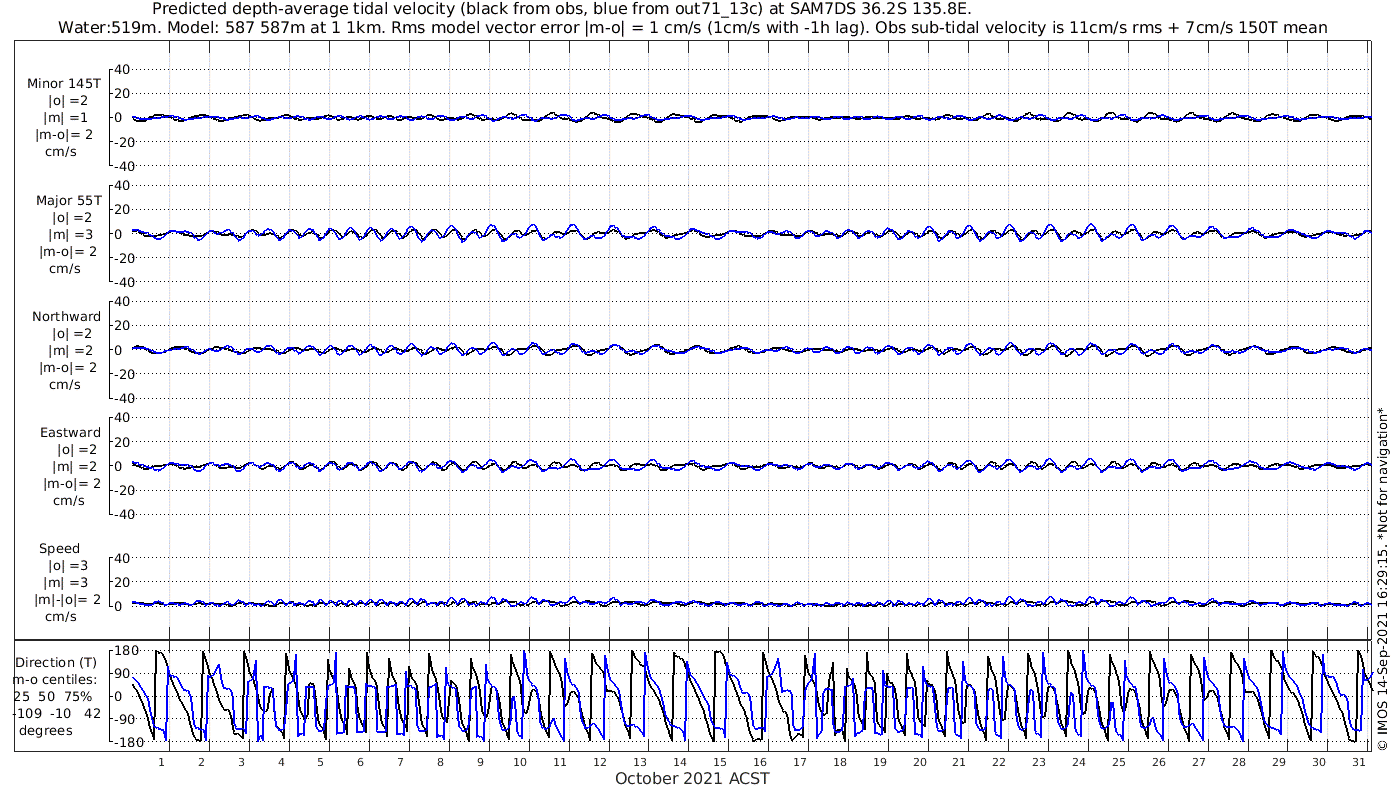1400x800 pixels.
Task: Click the "20" tick of Northward axis
Action: [123, 325]
